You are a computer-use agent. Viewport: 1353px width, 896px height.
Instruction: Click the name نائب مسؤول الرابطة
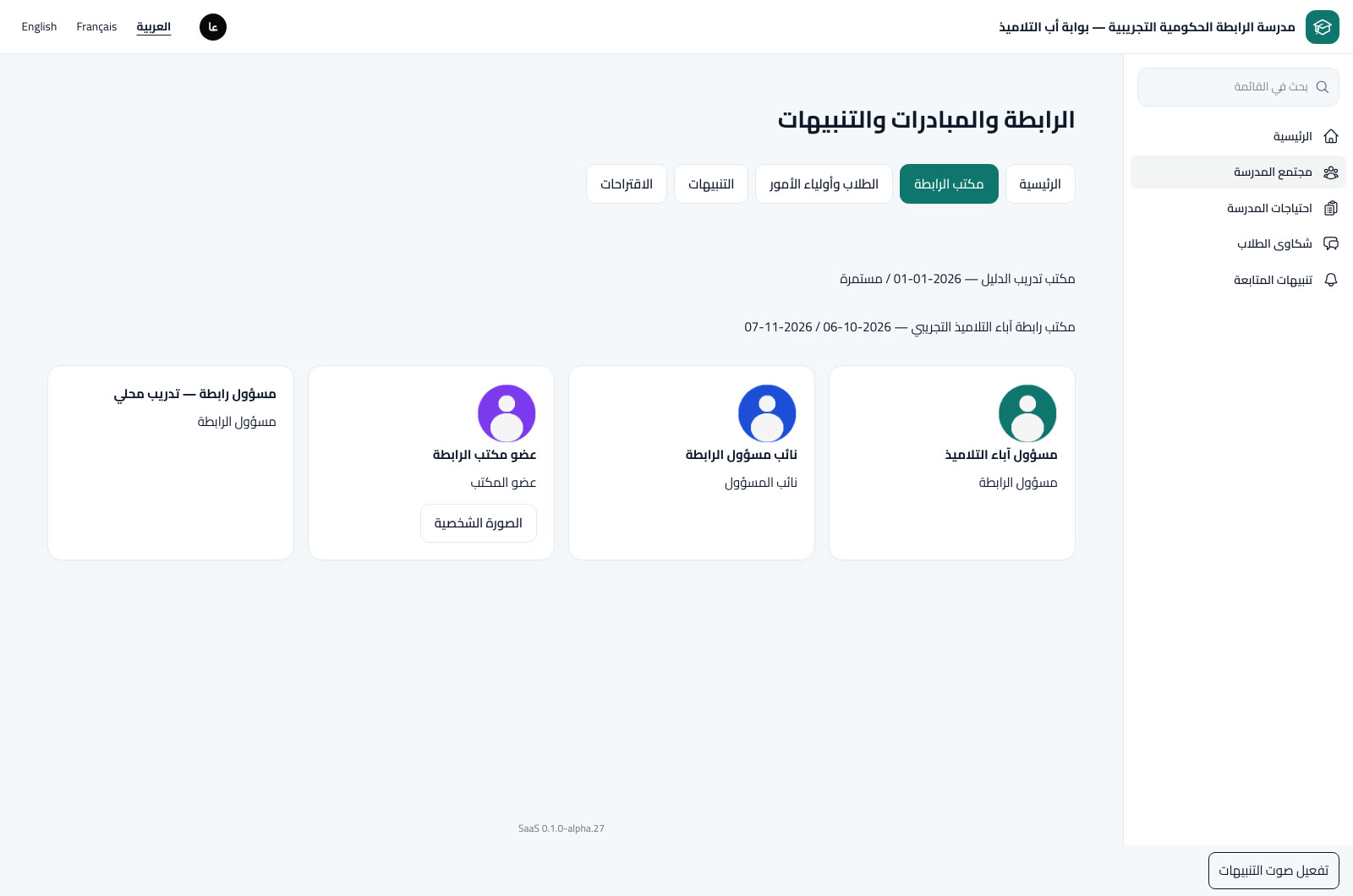[742, 455]
